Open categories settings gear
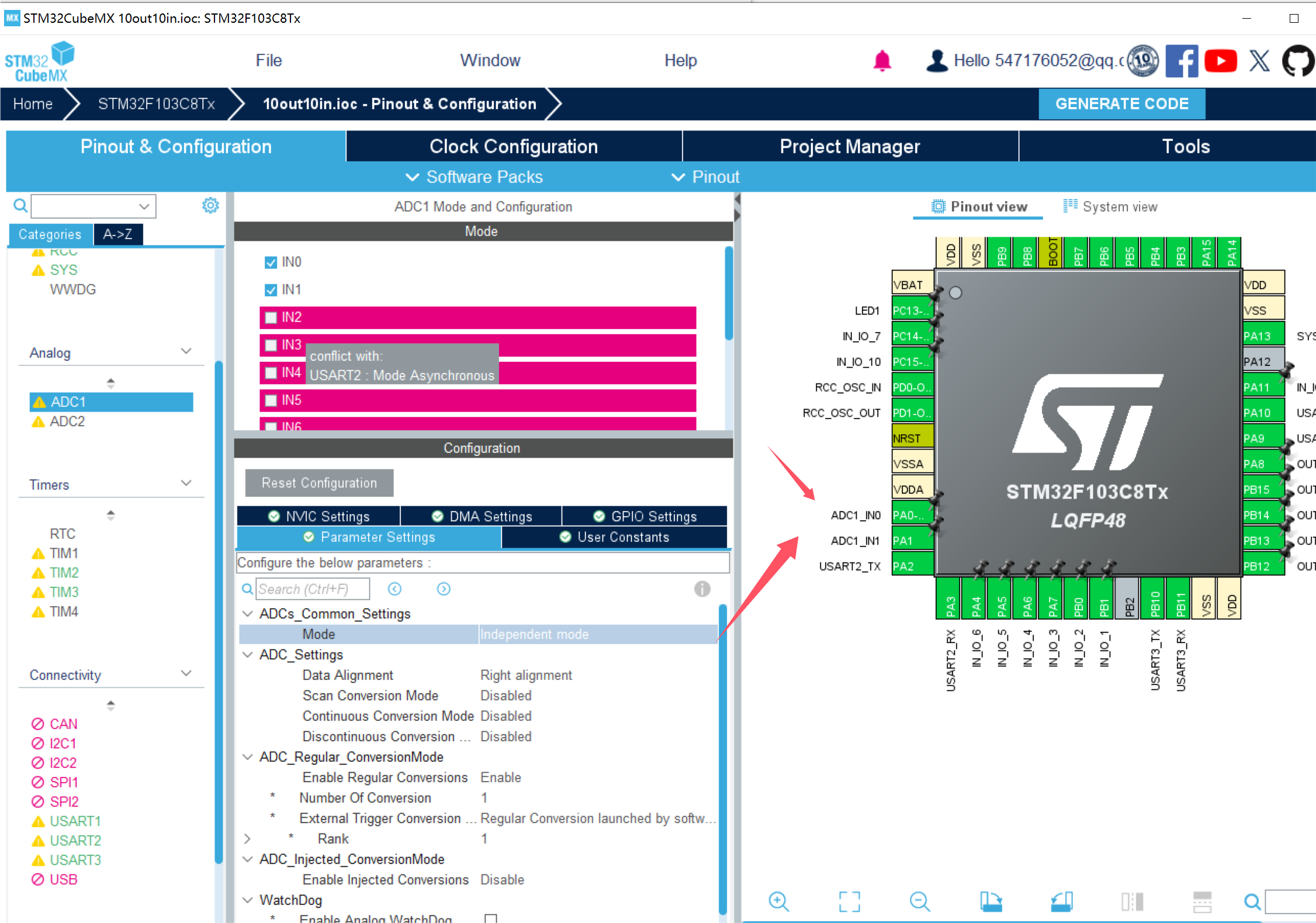Image resolution: width=1316 pixels, height=923 pixels. pos(210,205)
